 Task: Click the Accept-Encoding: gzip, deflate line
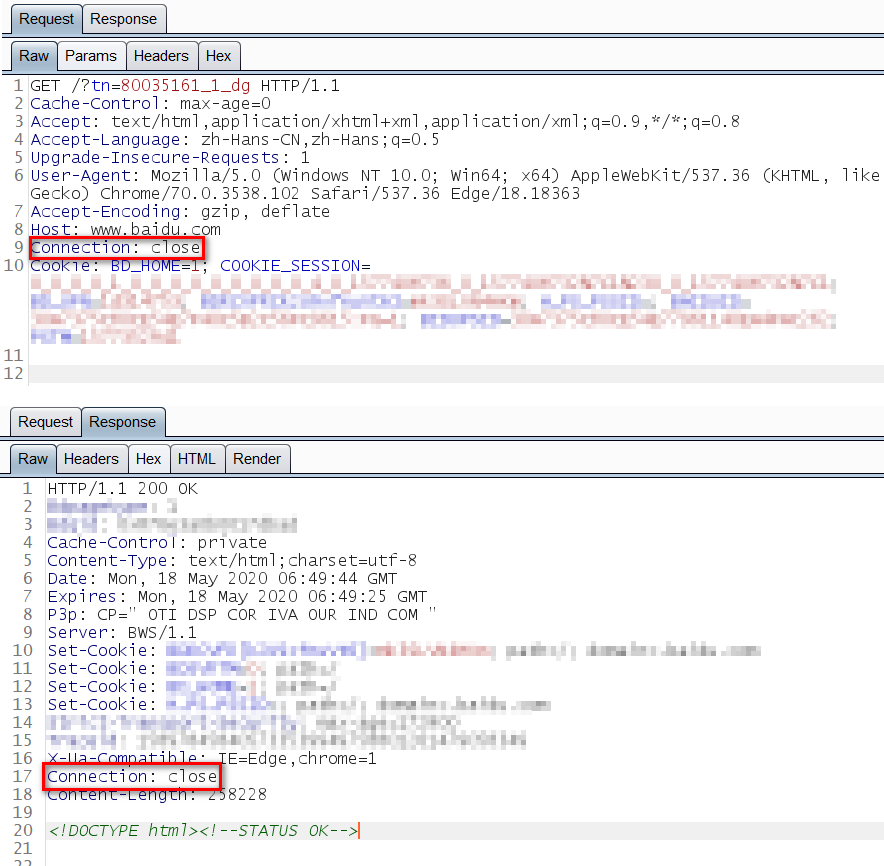180,212
